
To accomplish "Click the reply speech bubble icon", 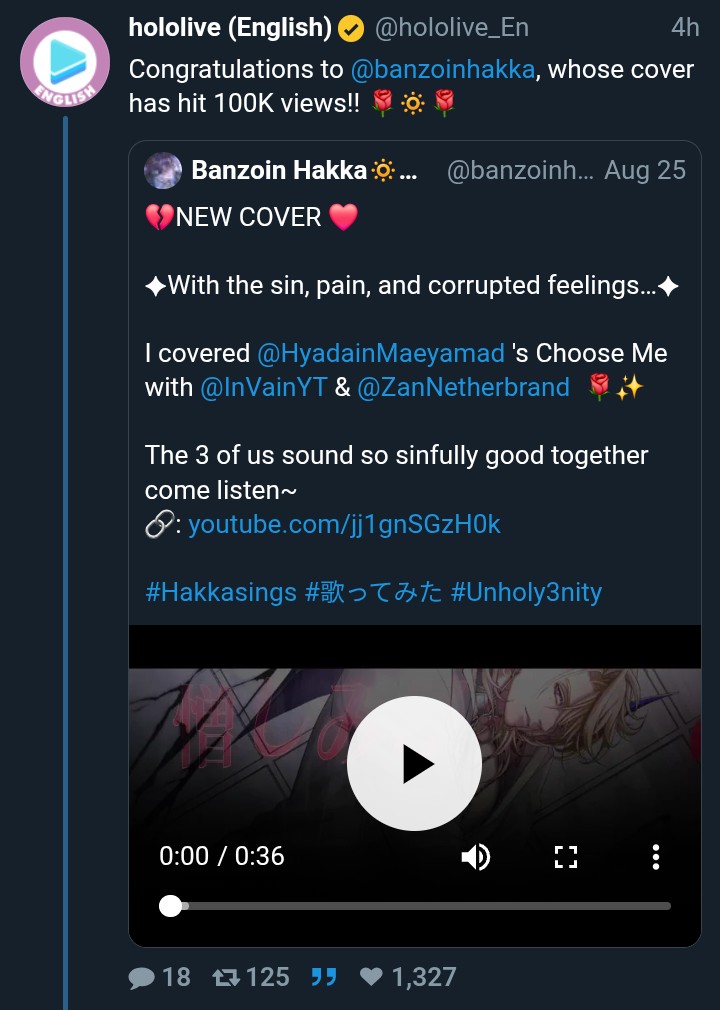I will (143, 977).
